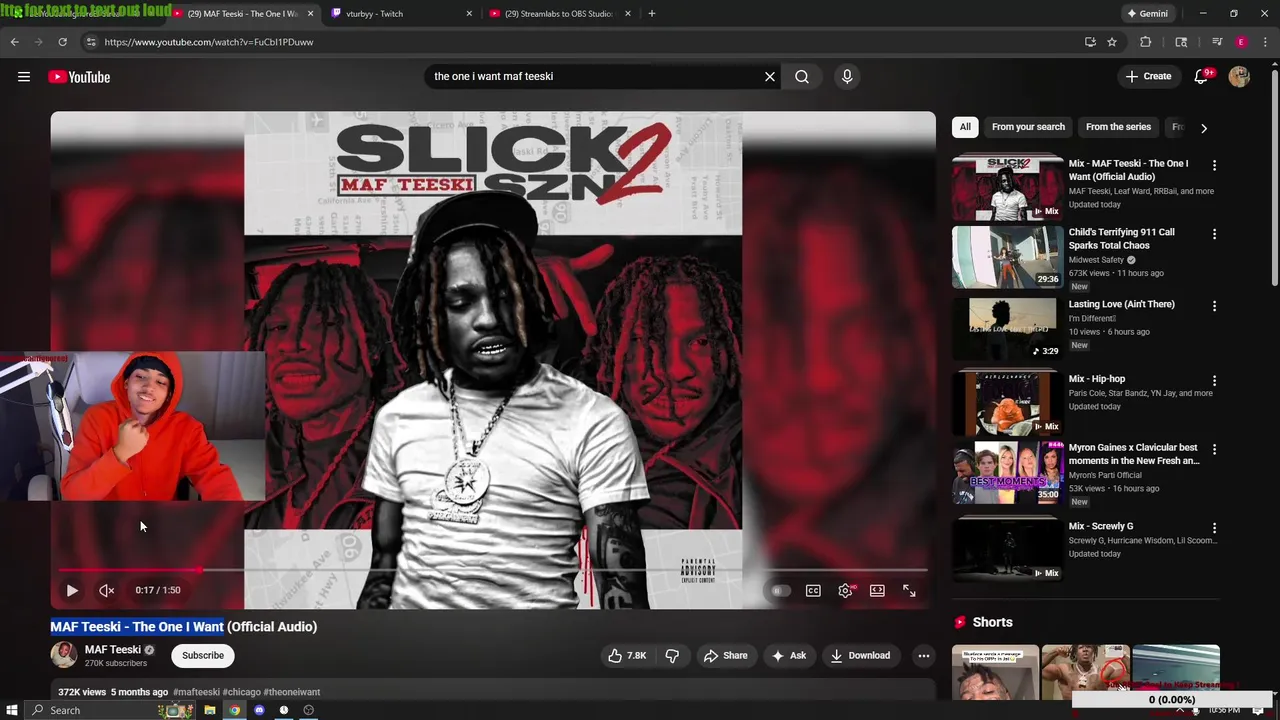1280x720 pixels.
Task: Open options for Mix - Hip-hop
Action: coord(1214,381)
